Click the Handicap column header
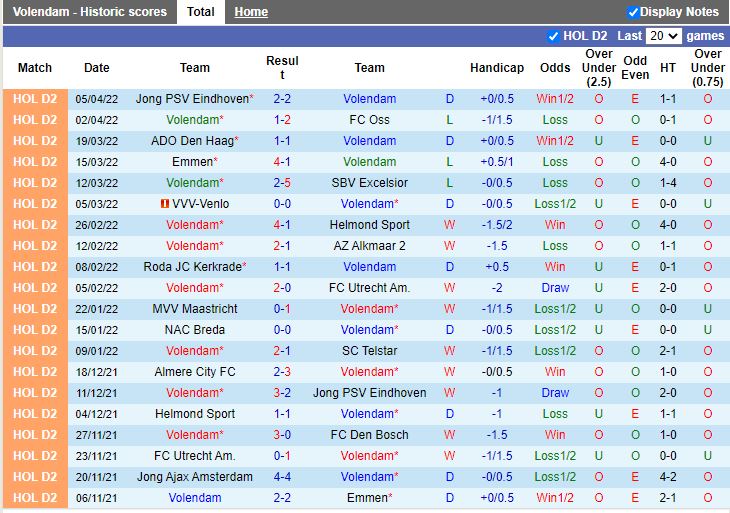The width and height of the screenshot is (730, 513). (497, 68)
